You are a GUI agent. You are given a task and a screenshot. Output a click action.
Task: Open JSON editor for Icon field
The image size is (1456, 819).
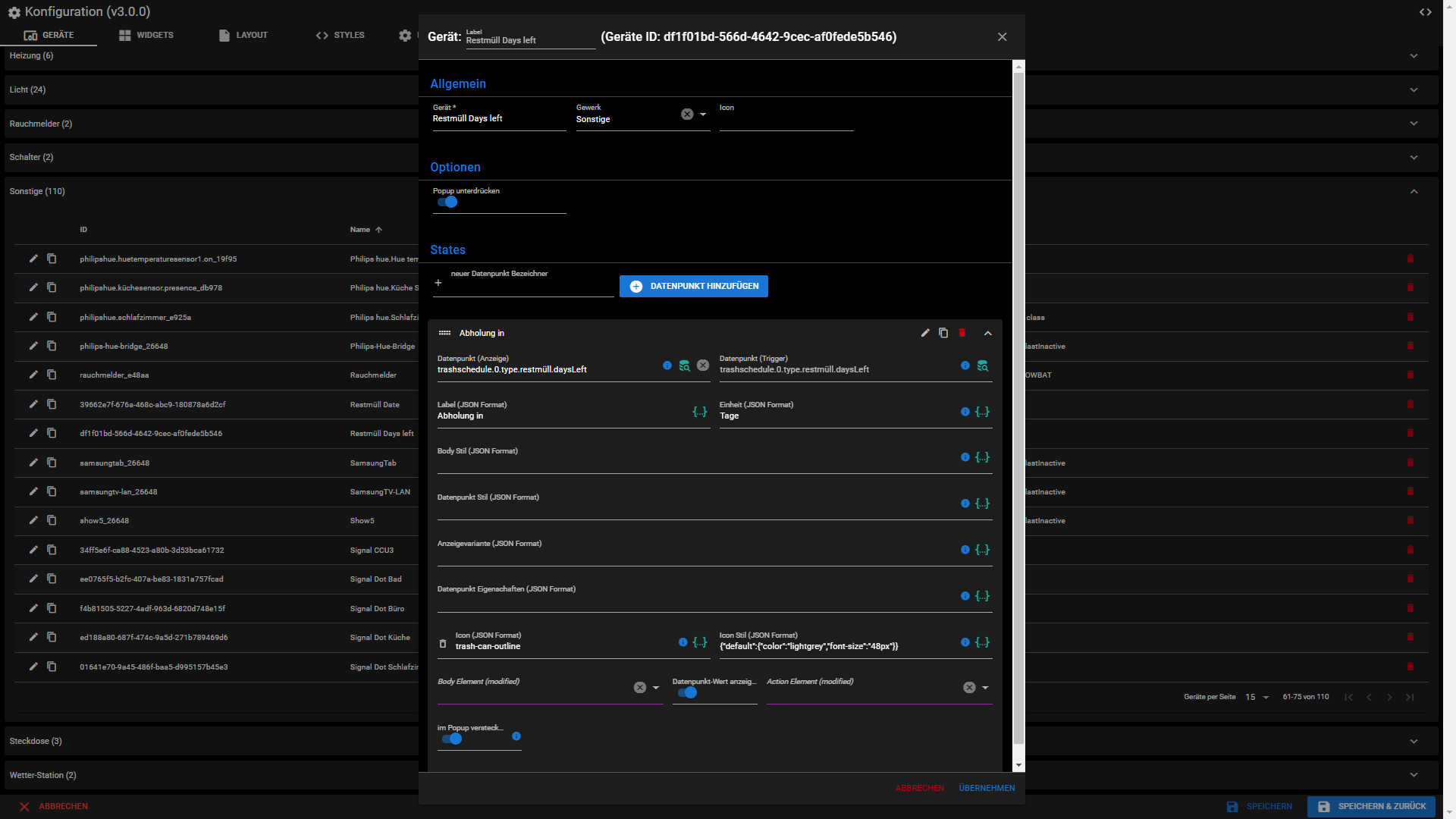700,642
